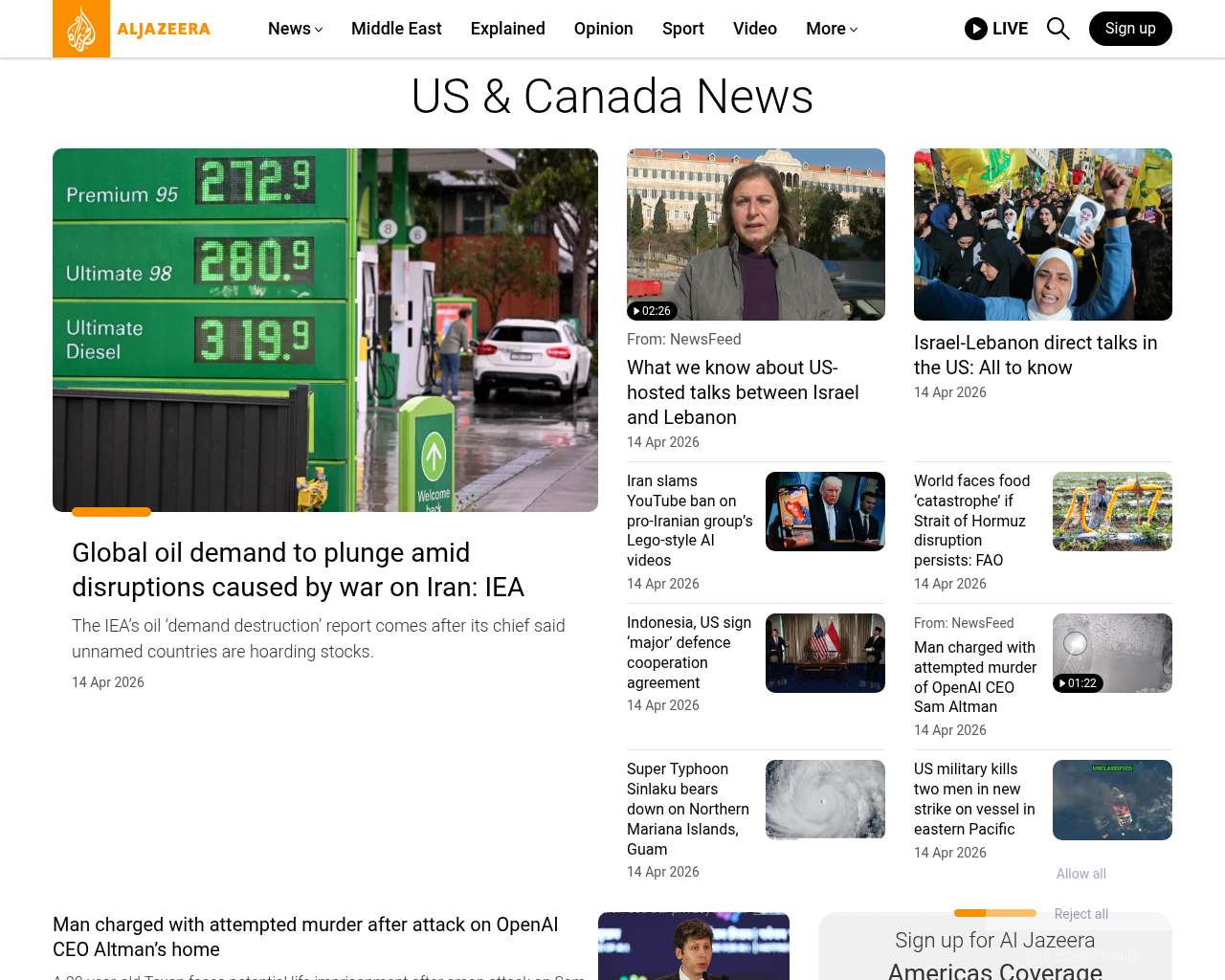The width and height of the screenshot is (1225, 980).
Task: Open the search magnifier icon
Action: tap(1058, 29)
